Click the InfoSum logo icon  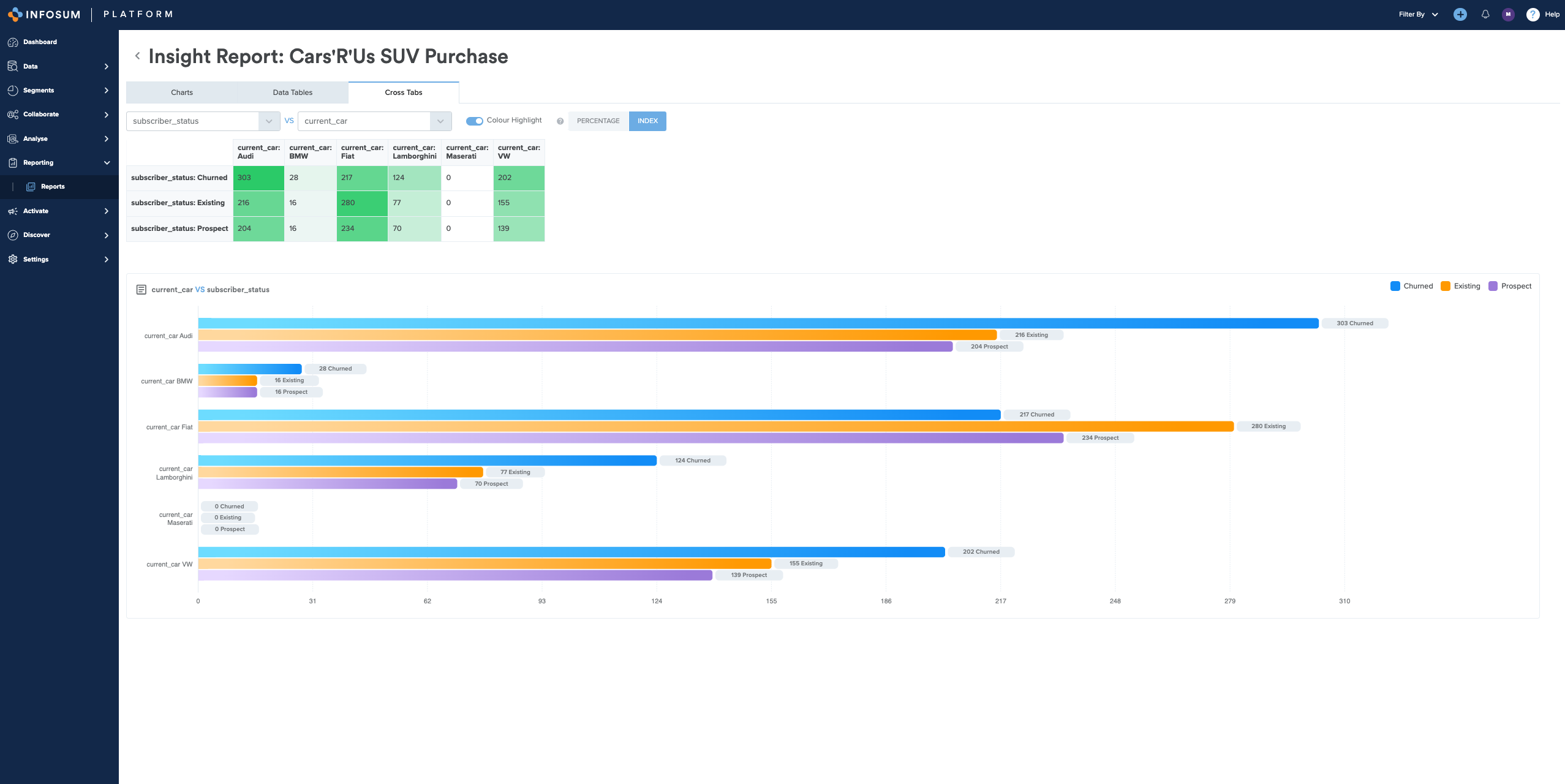[15, 14]
